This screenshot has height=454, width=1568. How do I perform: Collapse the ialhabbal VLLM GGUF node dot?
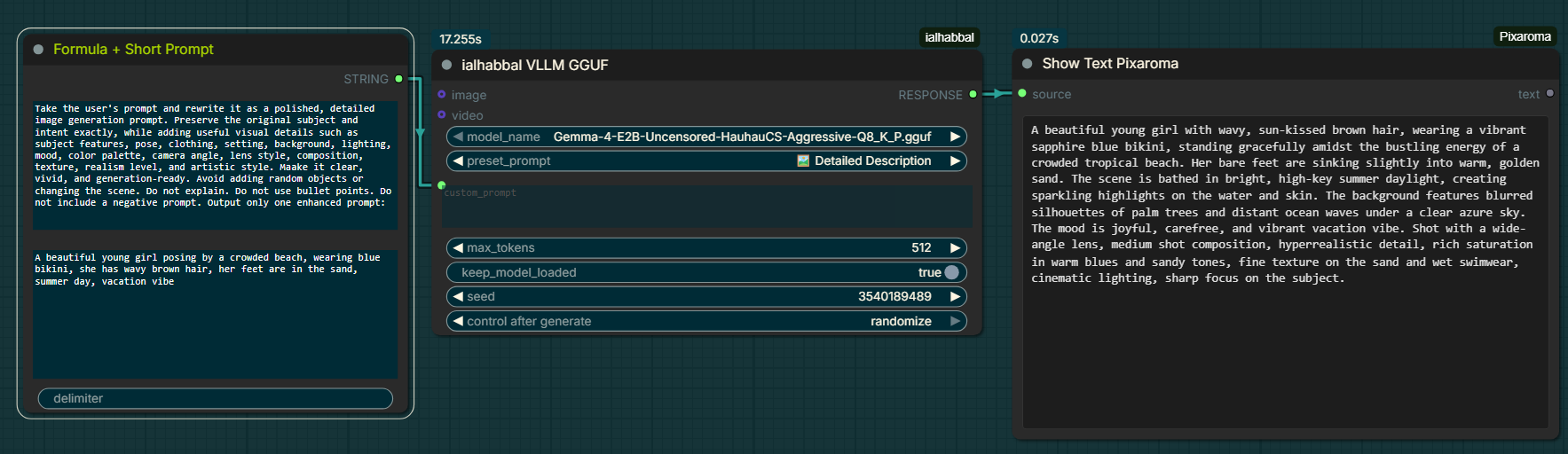tap(446, 65)
